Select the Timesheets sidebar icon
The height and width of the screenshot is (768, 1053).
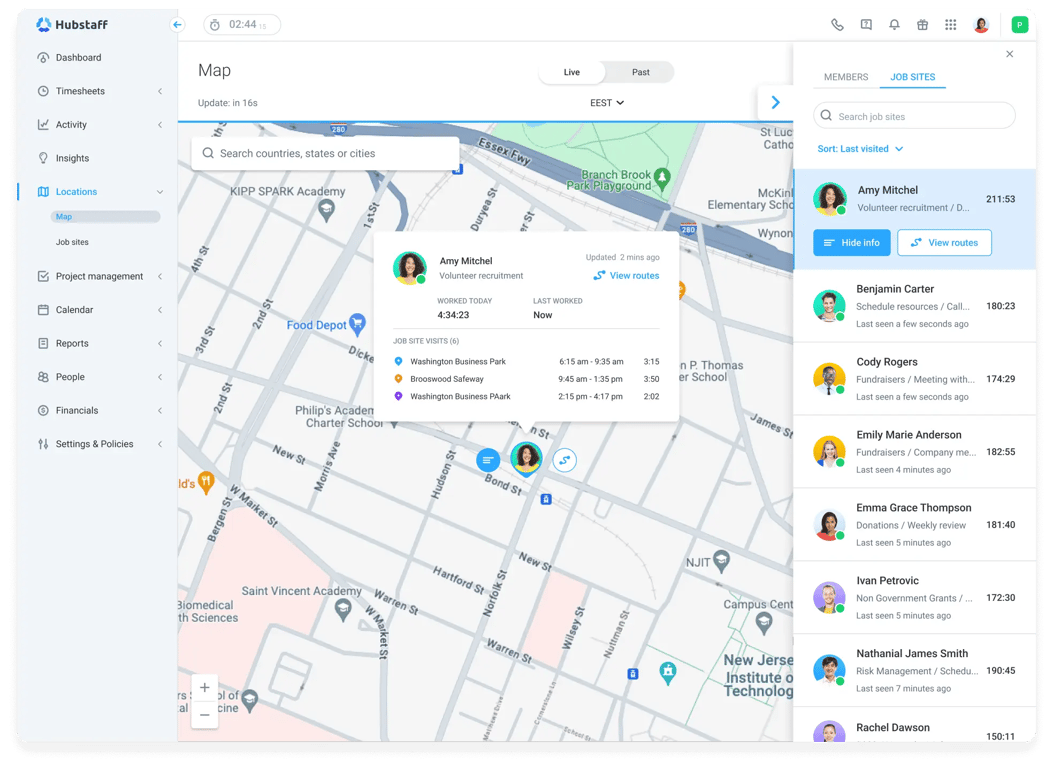click(x=41, y=90)
